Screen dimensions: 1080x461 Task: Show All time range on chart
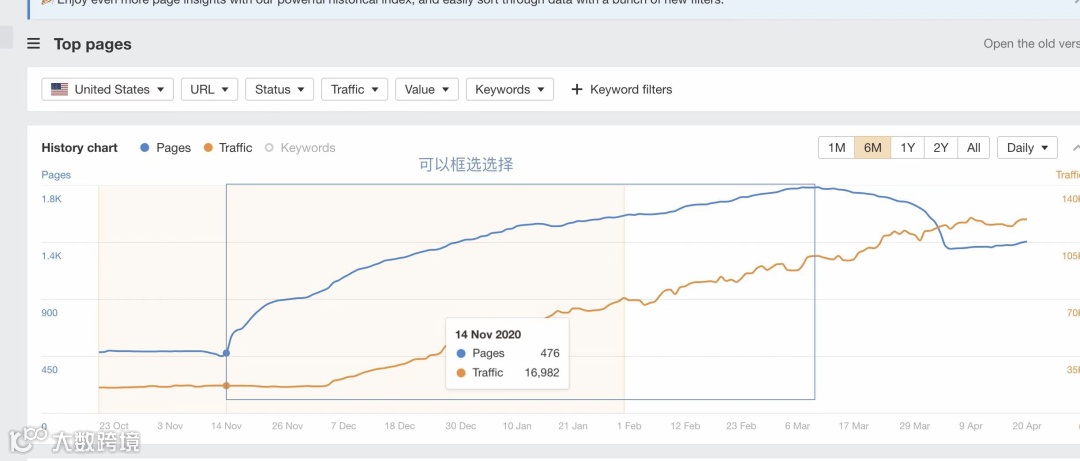click(x=973, y=148)
